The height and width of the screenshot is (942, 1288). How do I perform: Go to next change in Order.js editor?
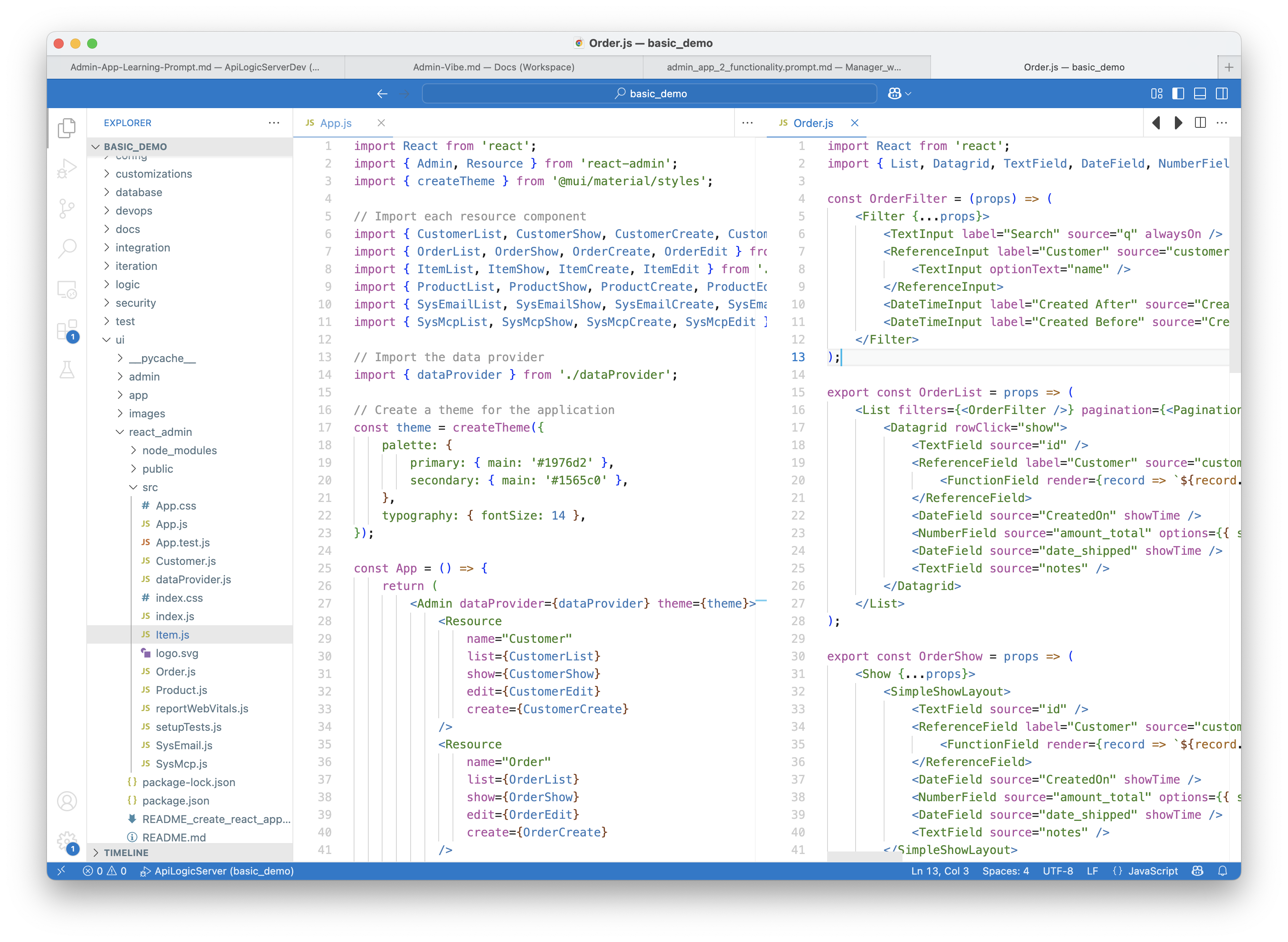point(1178,123)
